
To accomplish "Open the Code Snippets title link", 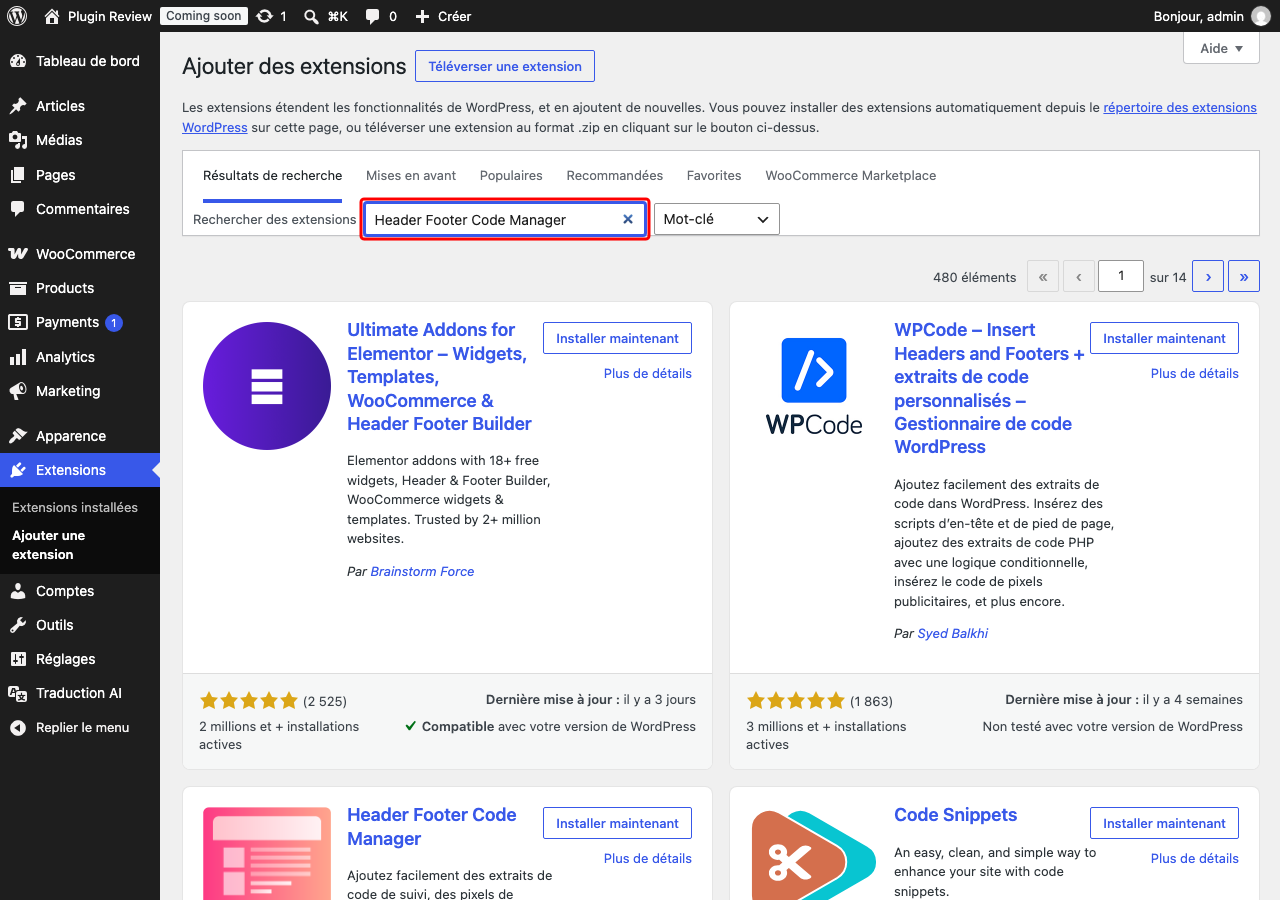I will [x=956, y=815].
